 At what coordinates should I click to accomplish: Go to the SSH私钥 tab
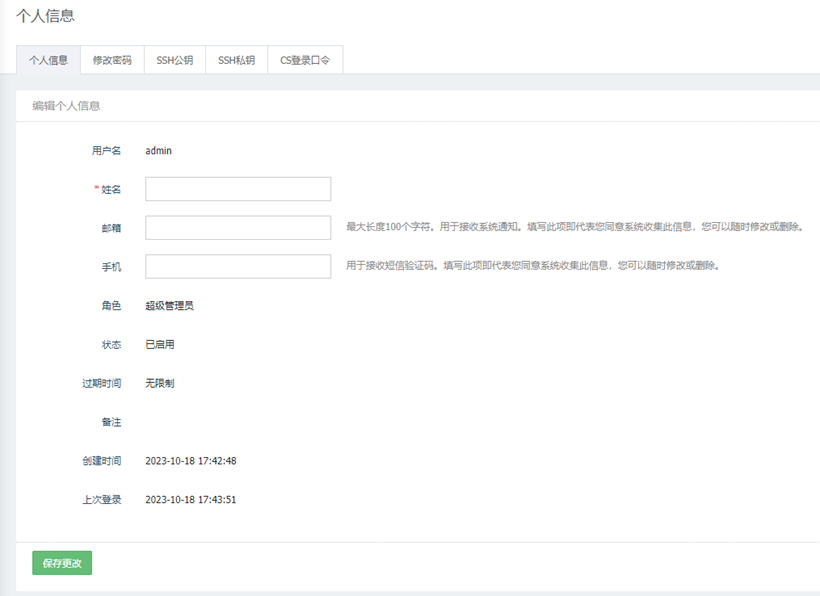tap(237, 60)
